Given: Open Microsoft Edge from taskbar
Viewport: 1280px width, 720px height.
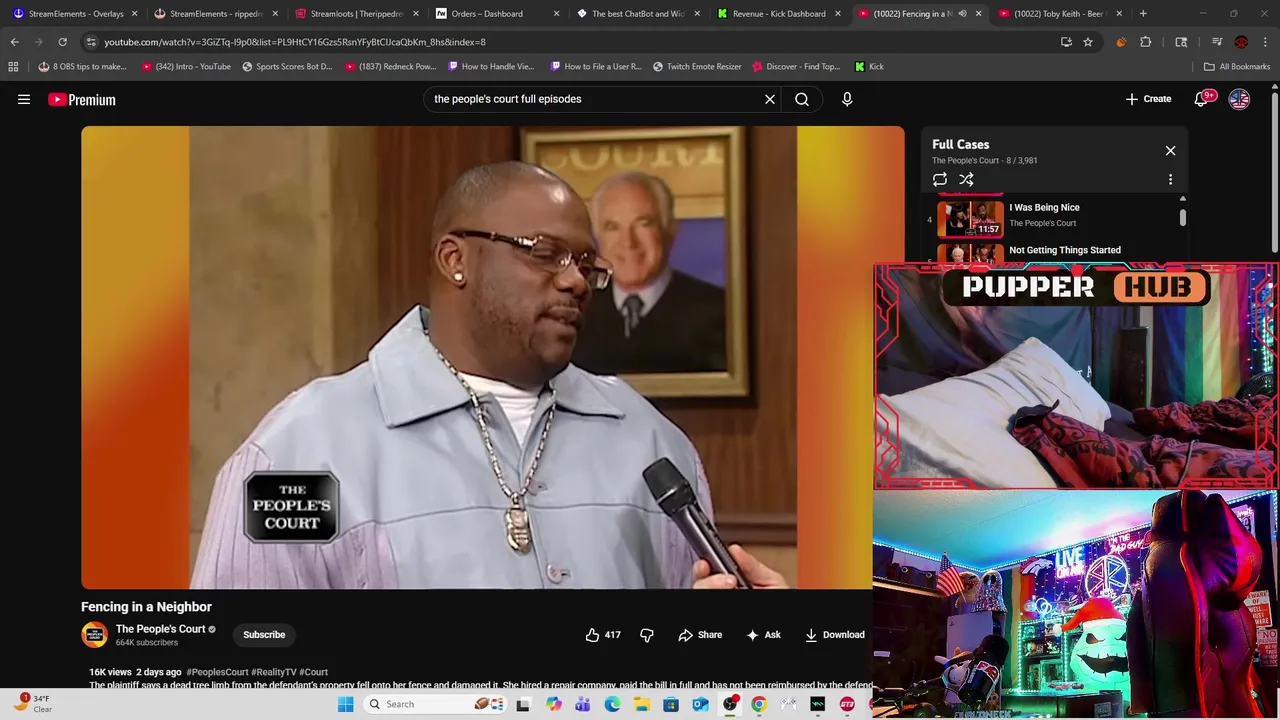Looking at the screenshot, I should pos(612,704).
